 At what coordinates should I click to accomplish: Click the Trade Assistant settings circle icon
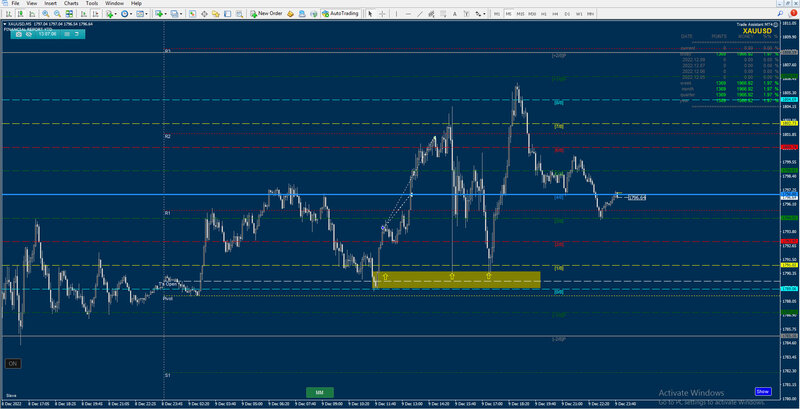[x=776, y=24]
